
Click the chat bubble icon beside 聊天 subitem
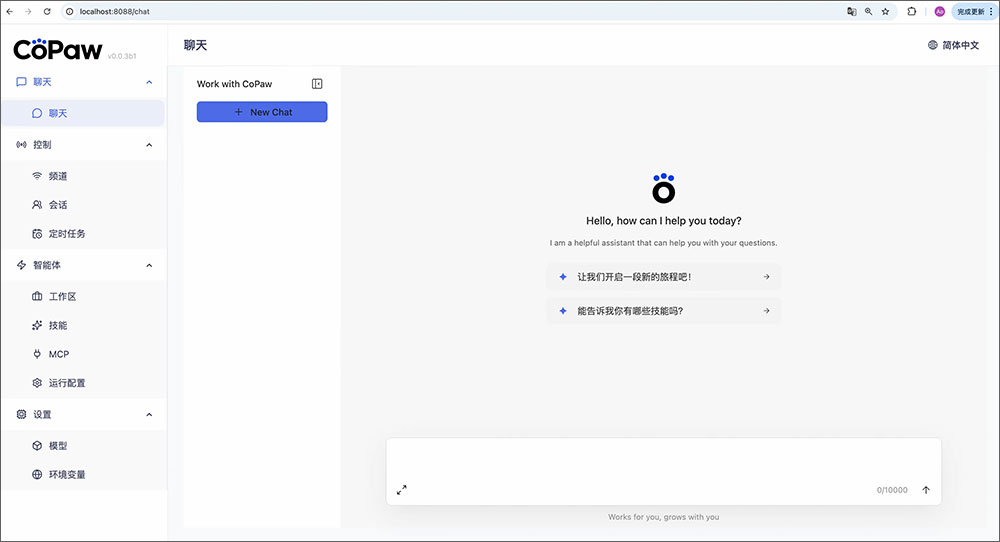pyautogui.click(x=37, y=113)
